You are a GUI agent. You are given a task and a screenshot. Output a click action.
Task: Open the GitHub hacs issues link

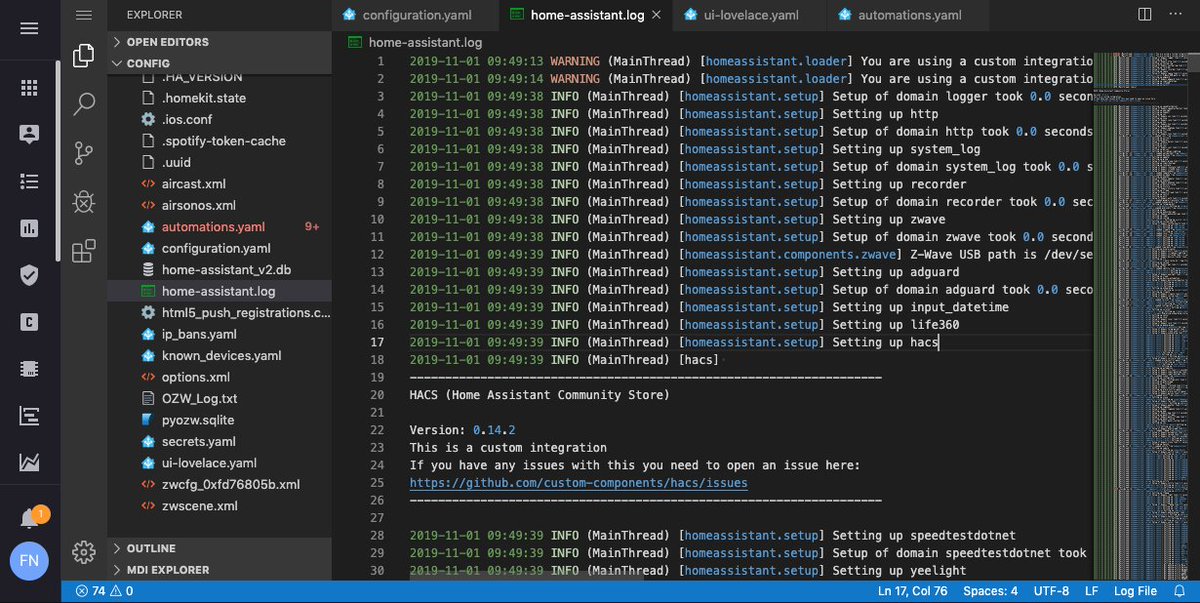(578, 482)
